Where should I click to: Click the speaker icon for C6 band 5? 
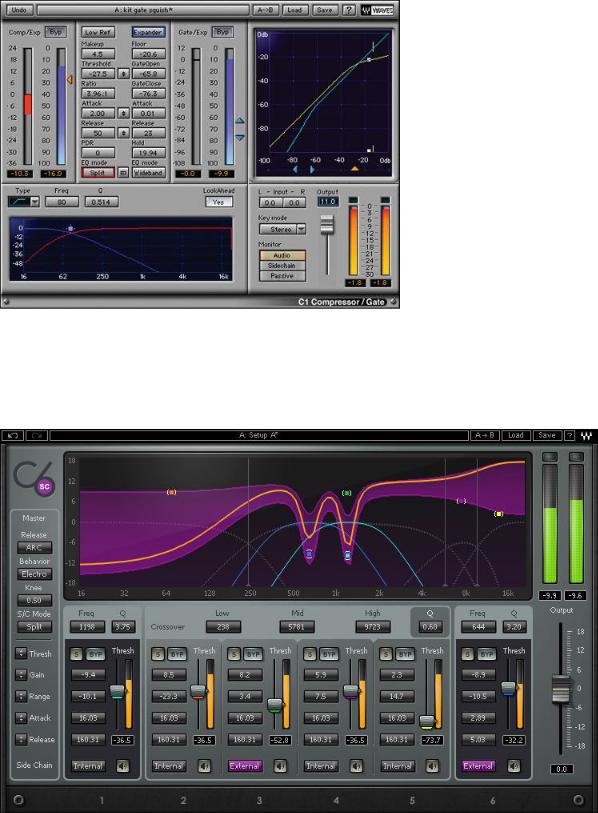(432, 766)
